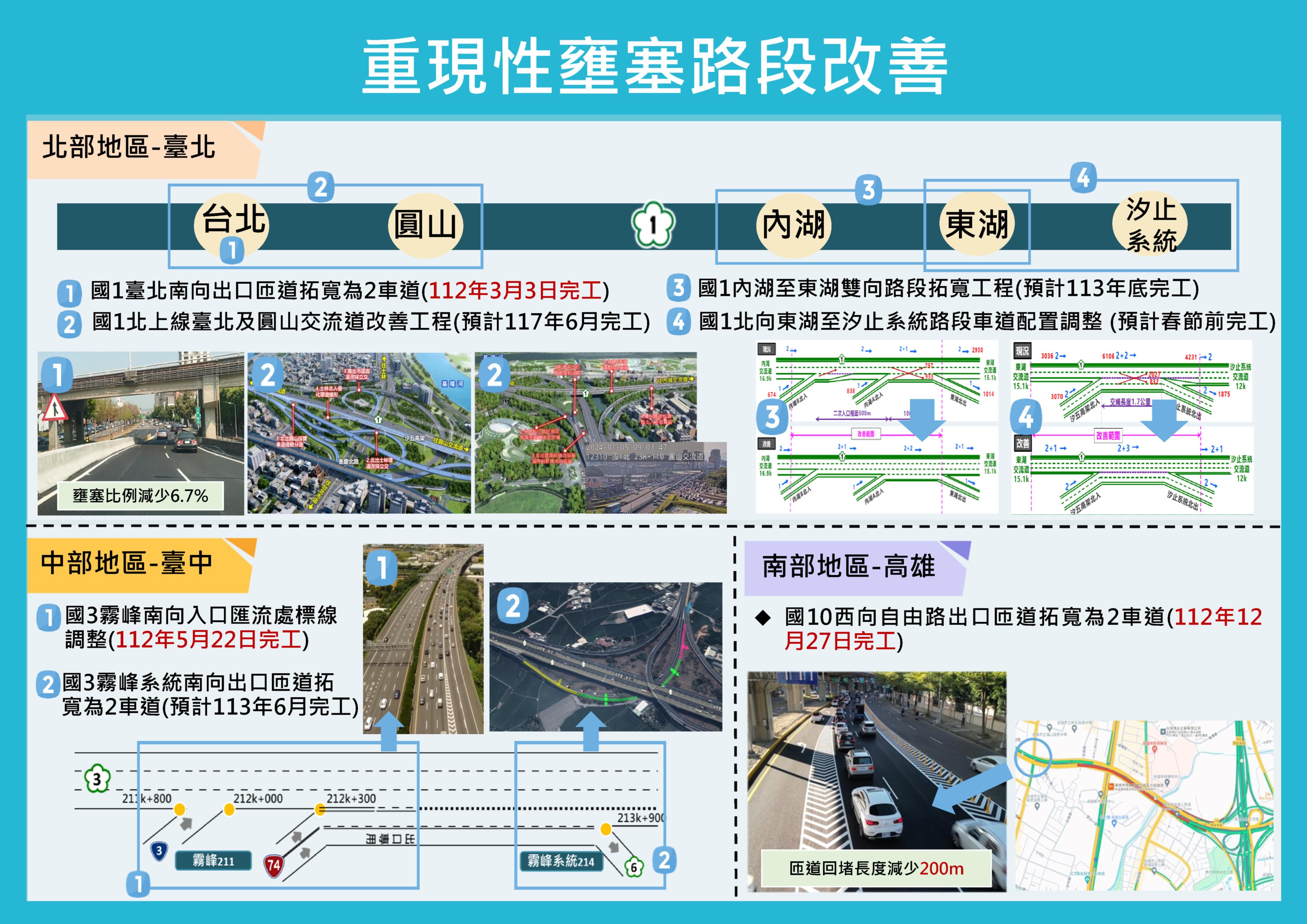The height and width of the screenshot is (924, 1307).
Task: Select the 內湖 interchange circle
Action: (x=794, y=225)
